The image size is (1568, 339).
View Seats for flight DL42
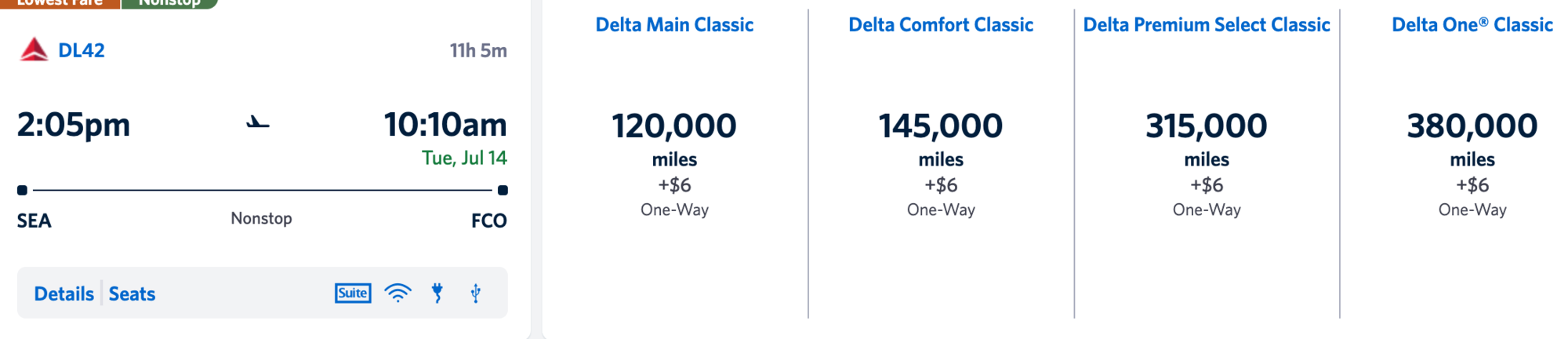coord(132,294)
